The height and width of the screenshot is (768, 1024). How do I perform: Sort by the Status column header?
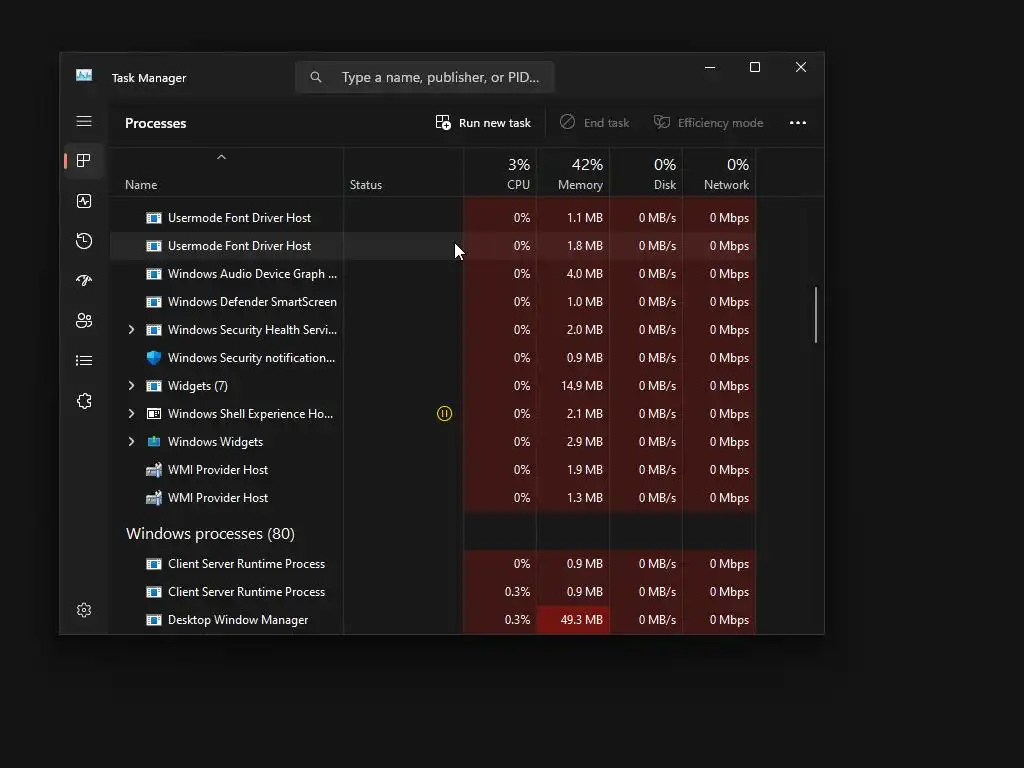coord(403,172)
